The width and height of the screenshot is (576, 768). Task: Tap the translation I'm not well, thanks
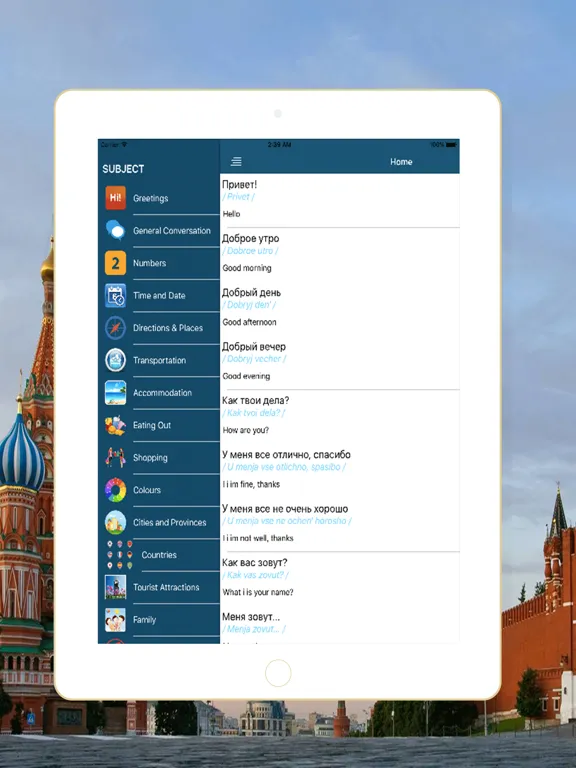click(x=258, y=538)
